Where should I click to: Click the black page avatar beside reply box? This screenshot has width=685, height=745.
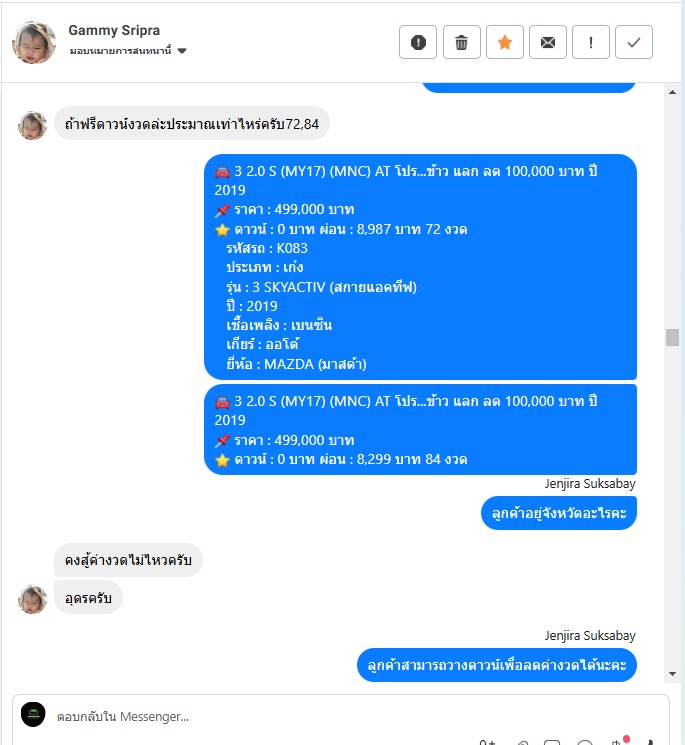point(33,714)
